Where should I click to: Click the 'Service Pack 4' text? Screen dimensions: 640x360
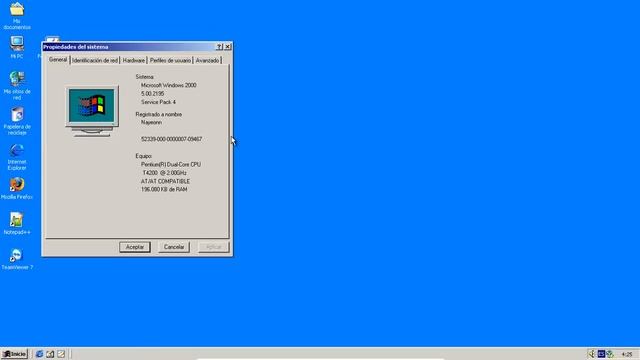[158, 102]
